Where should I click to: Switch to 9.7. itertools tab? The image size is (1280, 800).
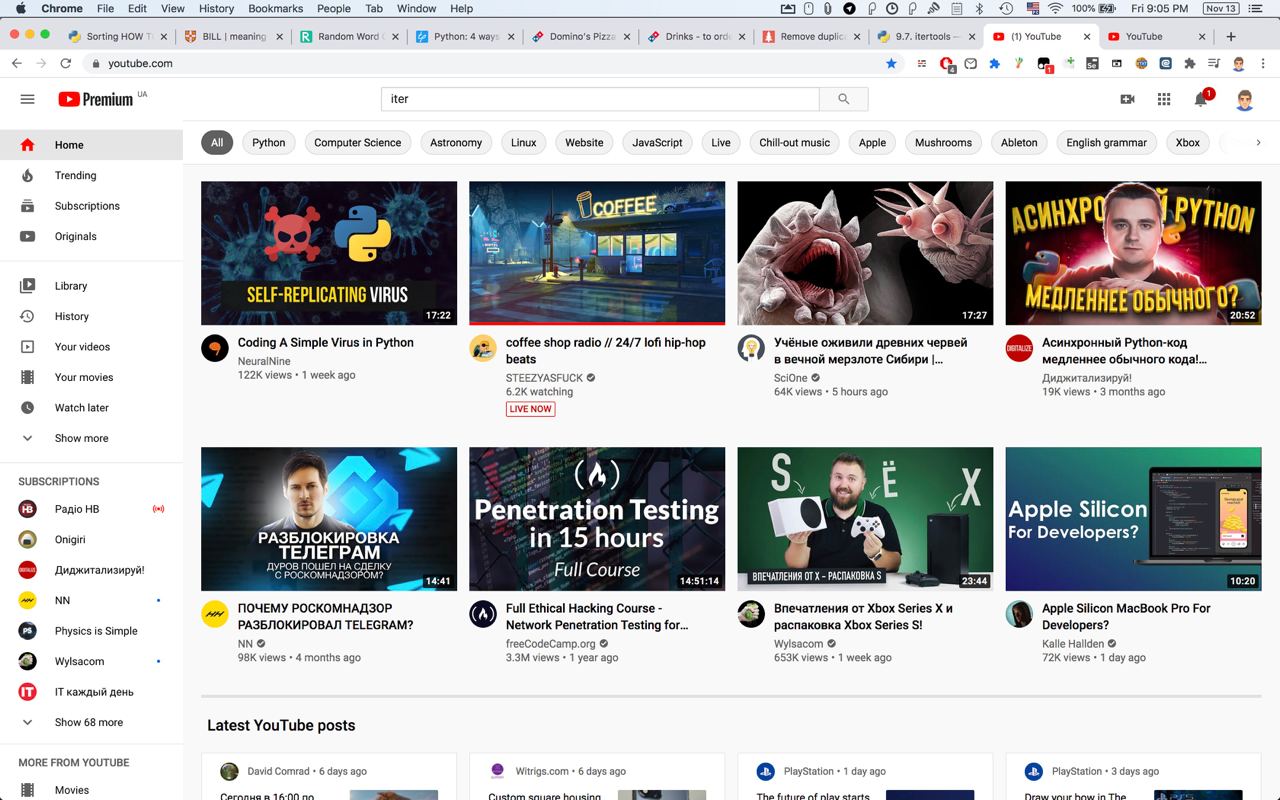pos(924,36)
